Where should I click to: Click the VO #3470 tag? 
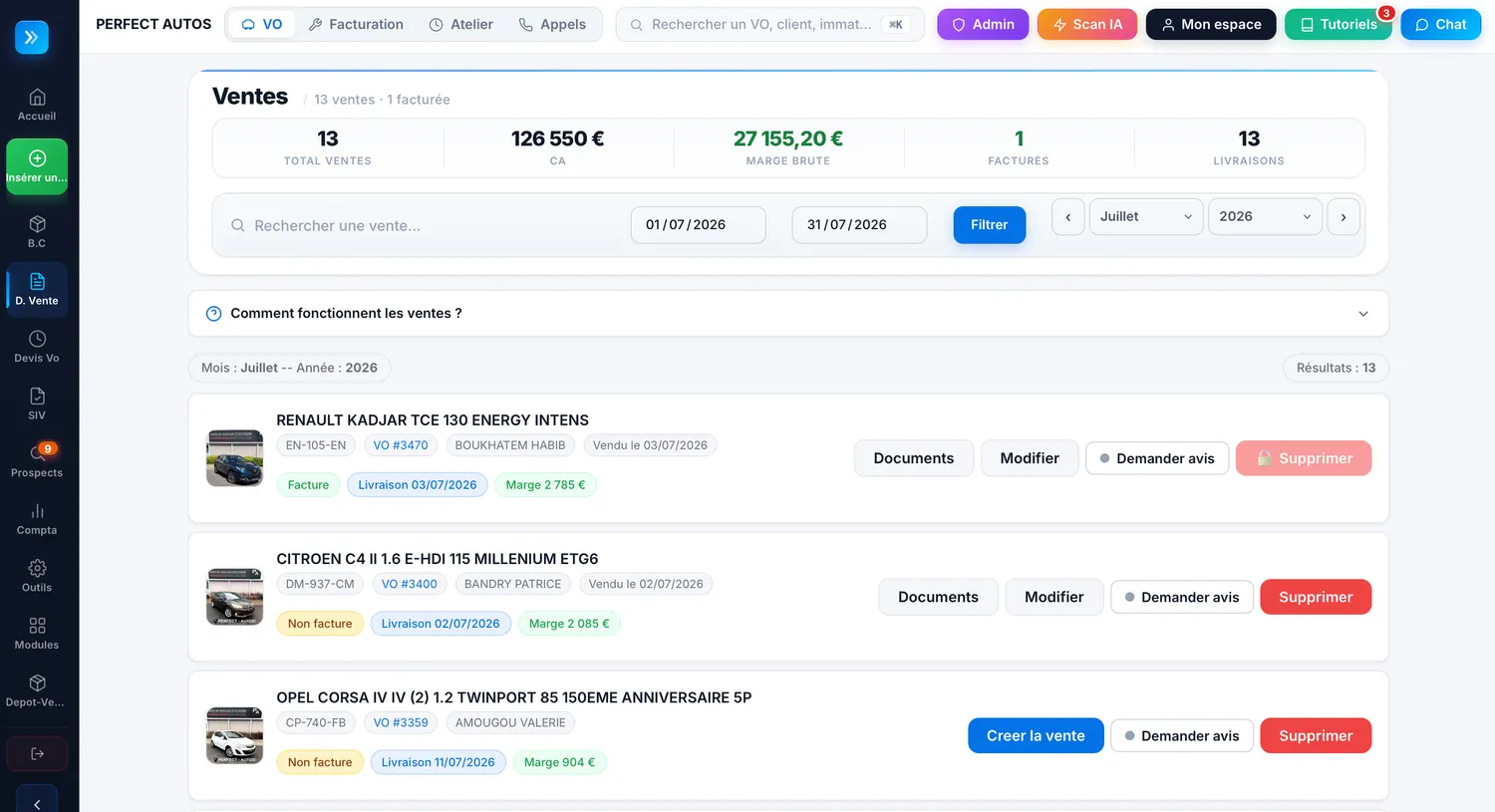point(401,445)
